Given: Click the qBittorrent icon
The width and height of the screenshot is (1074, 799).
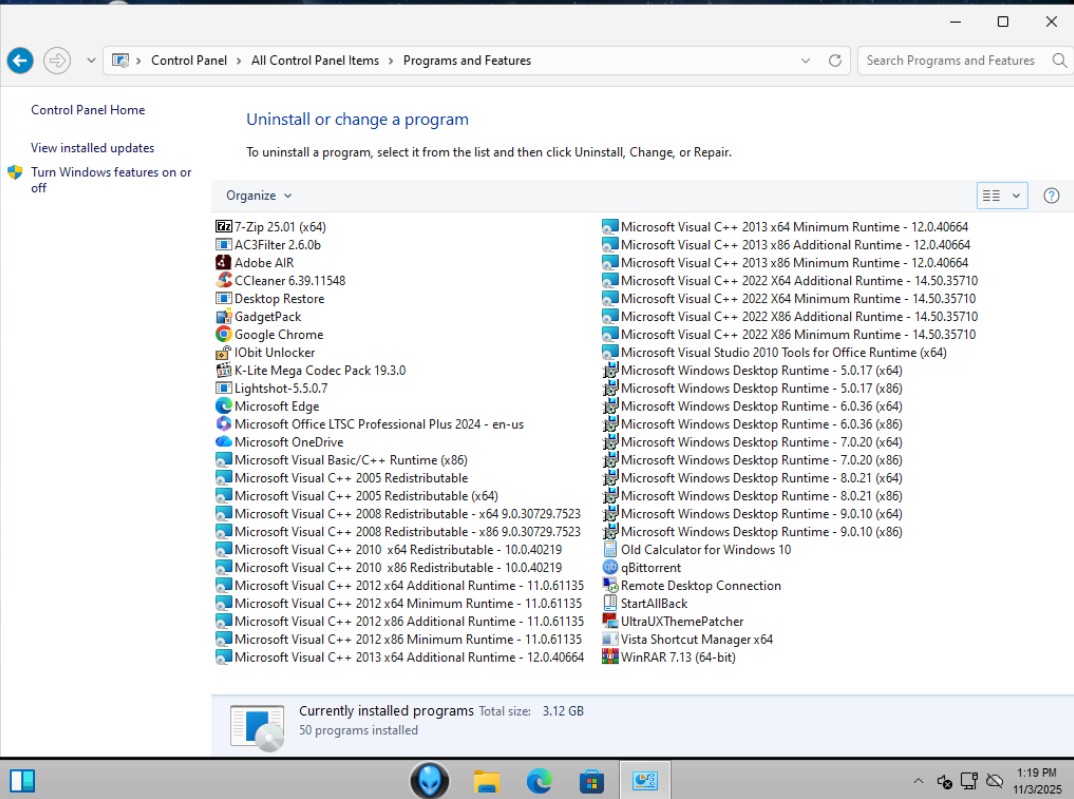Looking at the screenshot, I should point(610,568).
